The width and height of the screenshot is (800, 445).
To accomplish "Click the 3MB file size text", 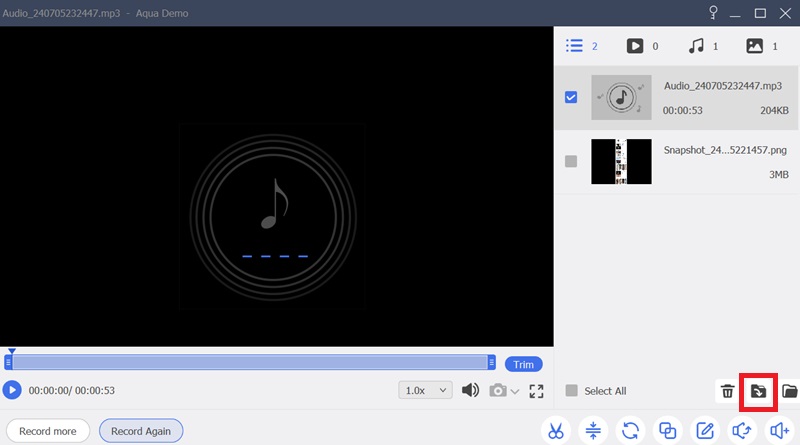I will coord(779,175).
